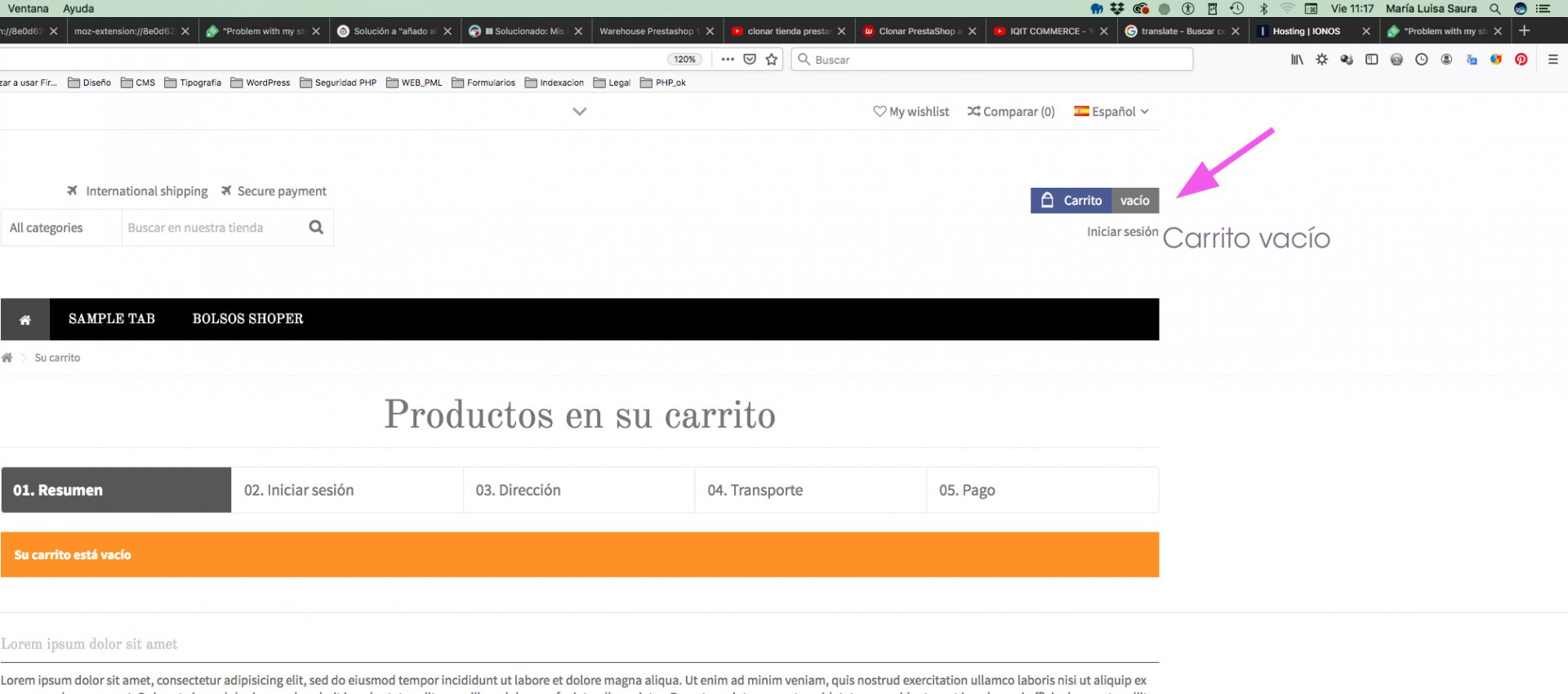Screen dimensions: 1568x694
Task: Open Time Machine menu bar icon
Action: coord(1237,8)
